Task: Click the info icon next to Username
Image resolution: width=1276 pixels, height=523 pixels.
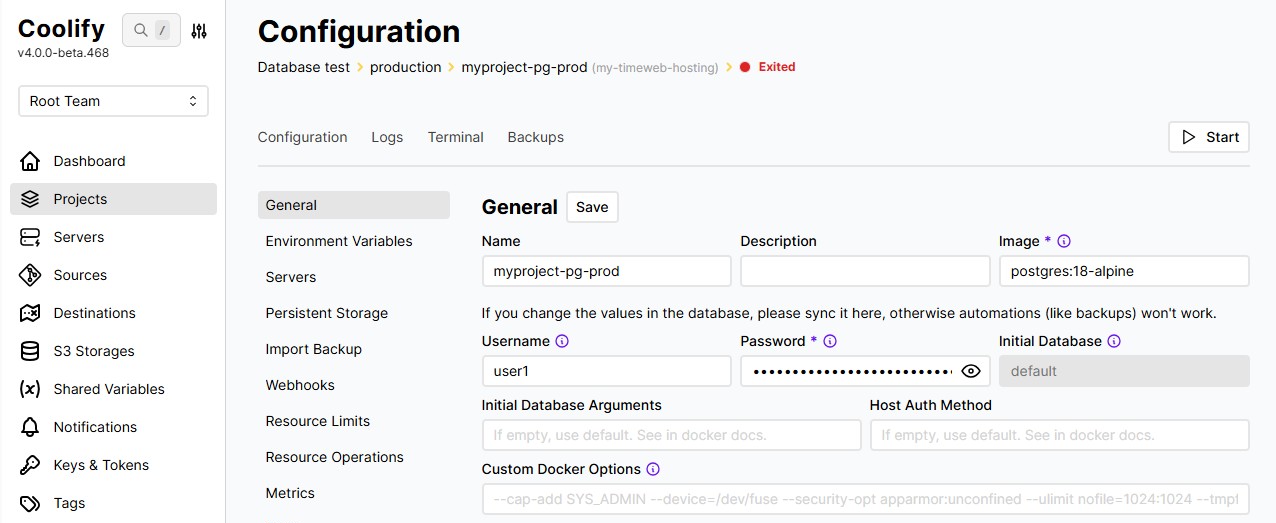Action: (562, 341)
